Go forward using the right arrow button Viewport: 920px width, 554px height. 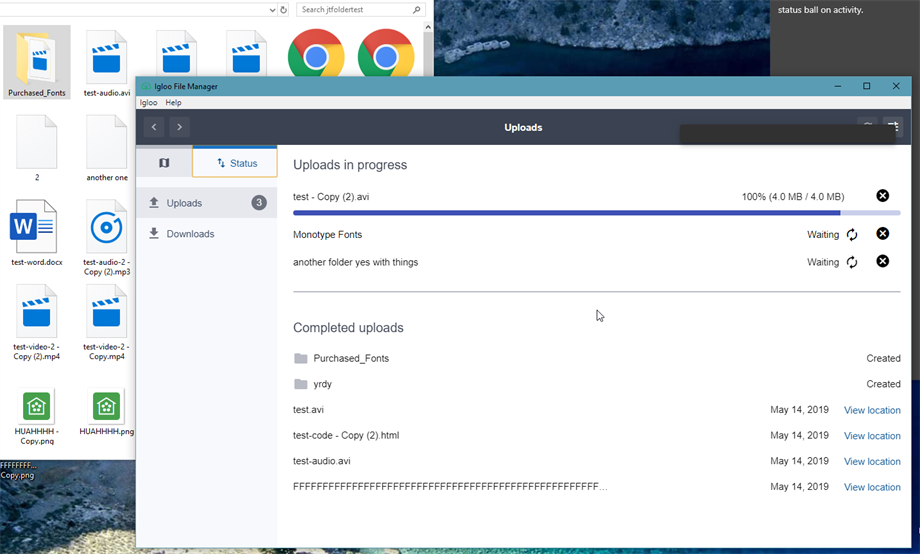click(179, 127)
